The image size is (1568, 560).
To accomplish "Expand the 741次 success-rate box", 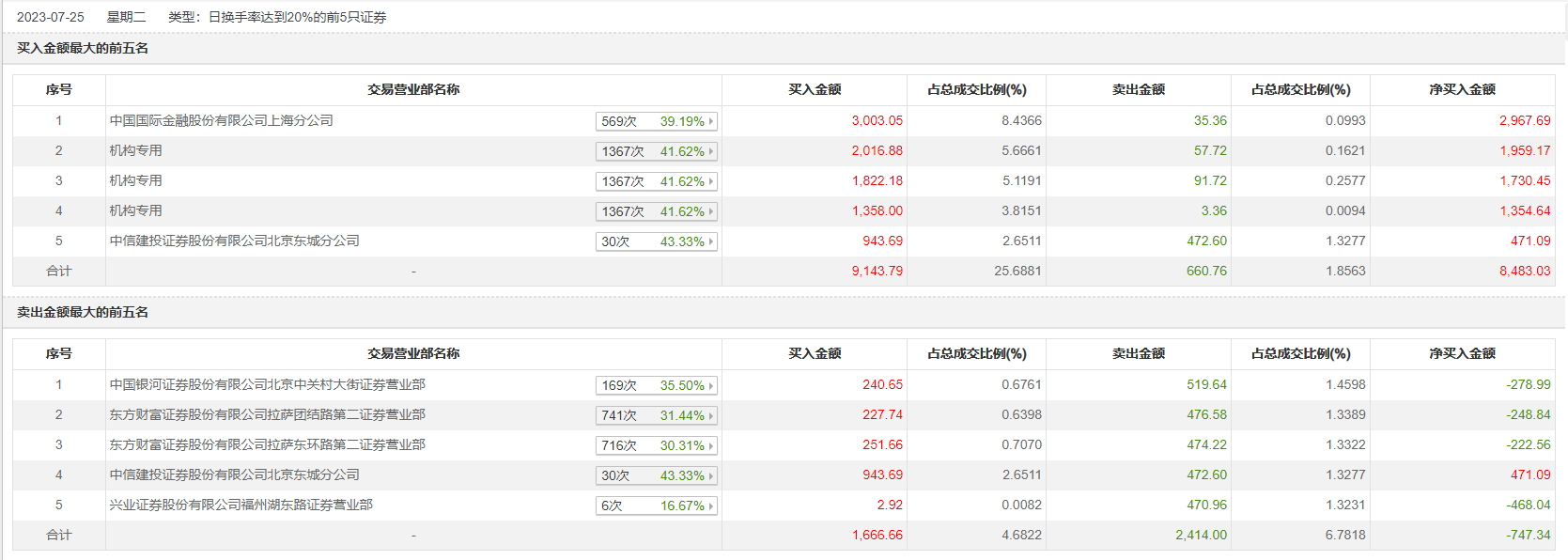I will tap(656, 415).
